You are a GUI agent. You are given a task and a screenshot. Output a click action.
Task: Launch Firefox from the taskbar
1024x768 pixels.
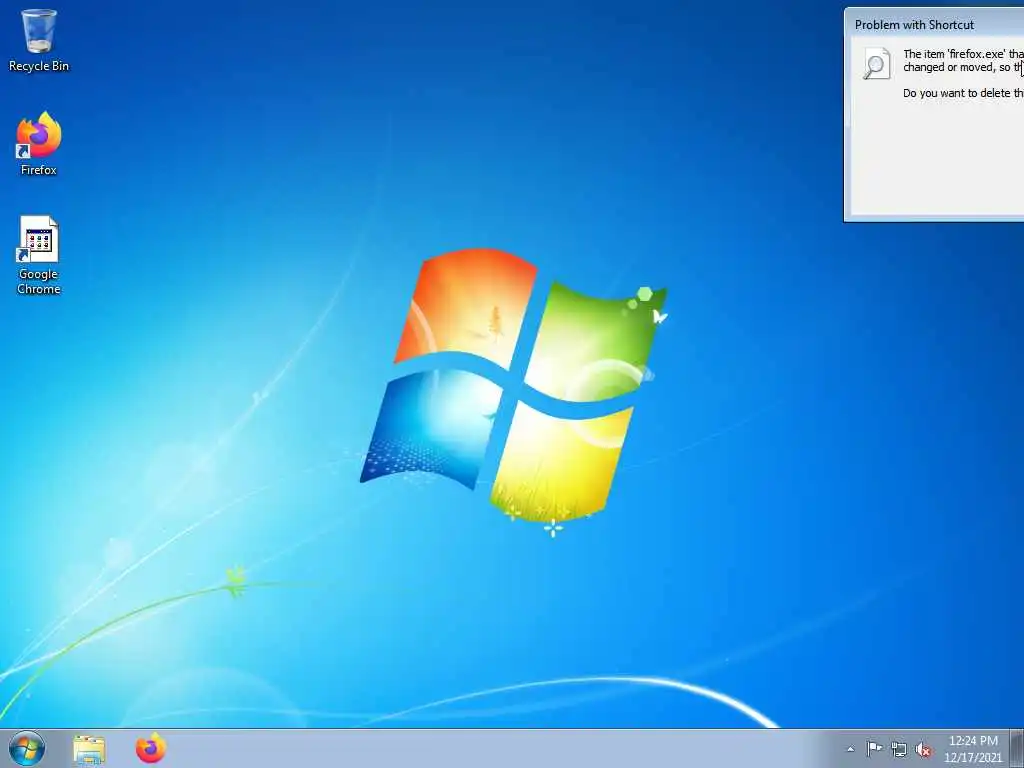tap(151, 748)
